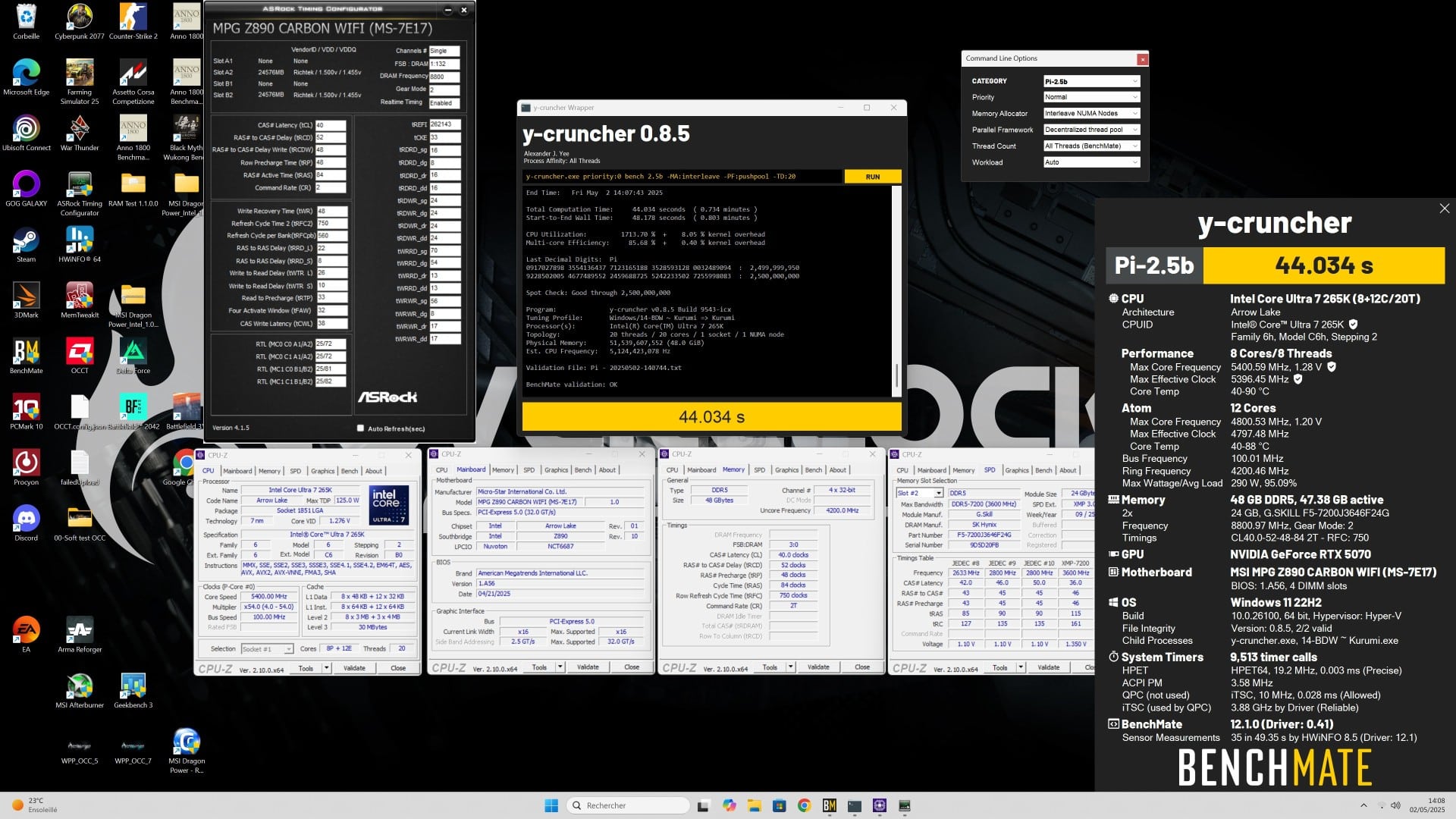The width and height of the screenshot is (1456, 819).
Task: Select the GOG GALAXY desktop icon
Action: pyautogui.click(x=27, y=189)
